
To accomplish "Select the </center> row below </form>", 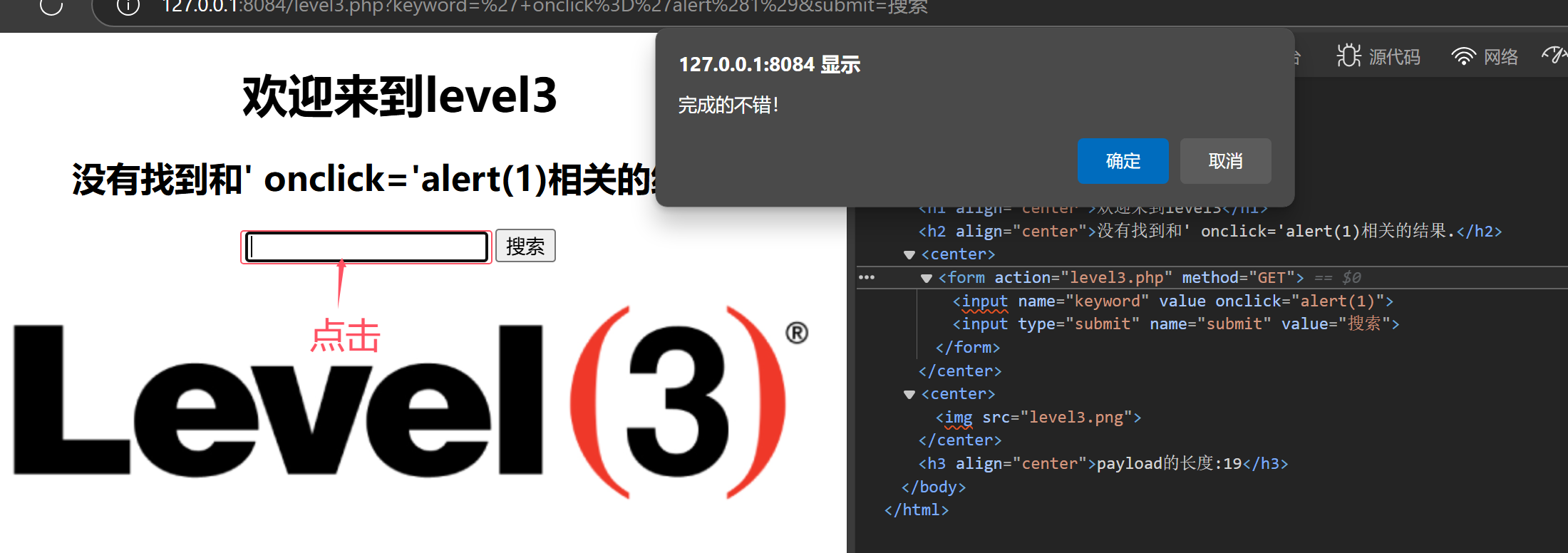I will pyautogui.click(x=960, y=371).
